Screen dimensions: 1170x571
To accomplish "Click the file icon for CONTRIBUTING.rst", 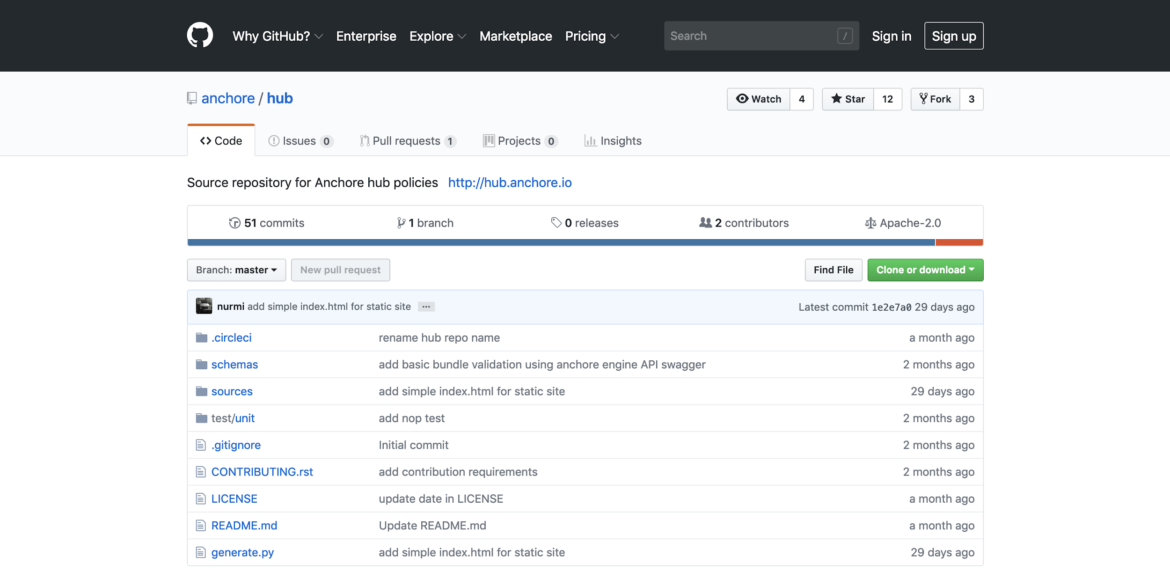I will [200, 472].
